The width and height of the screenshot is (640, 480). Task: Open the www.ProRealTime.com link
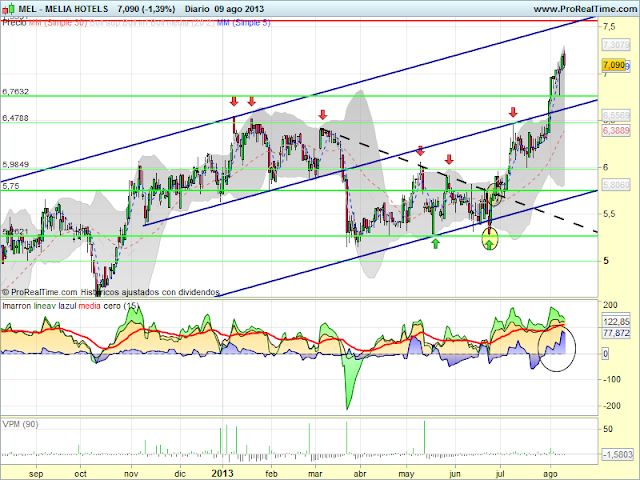(x=586, y=9)
